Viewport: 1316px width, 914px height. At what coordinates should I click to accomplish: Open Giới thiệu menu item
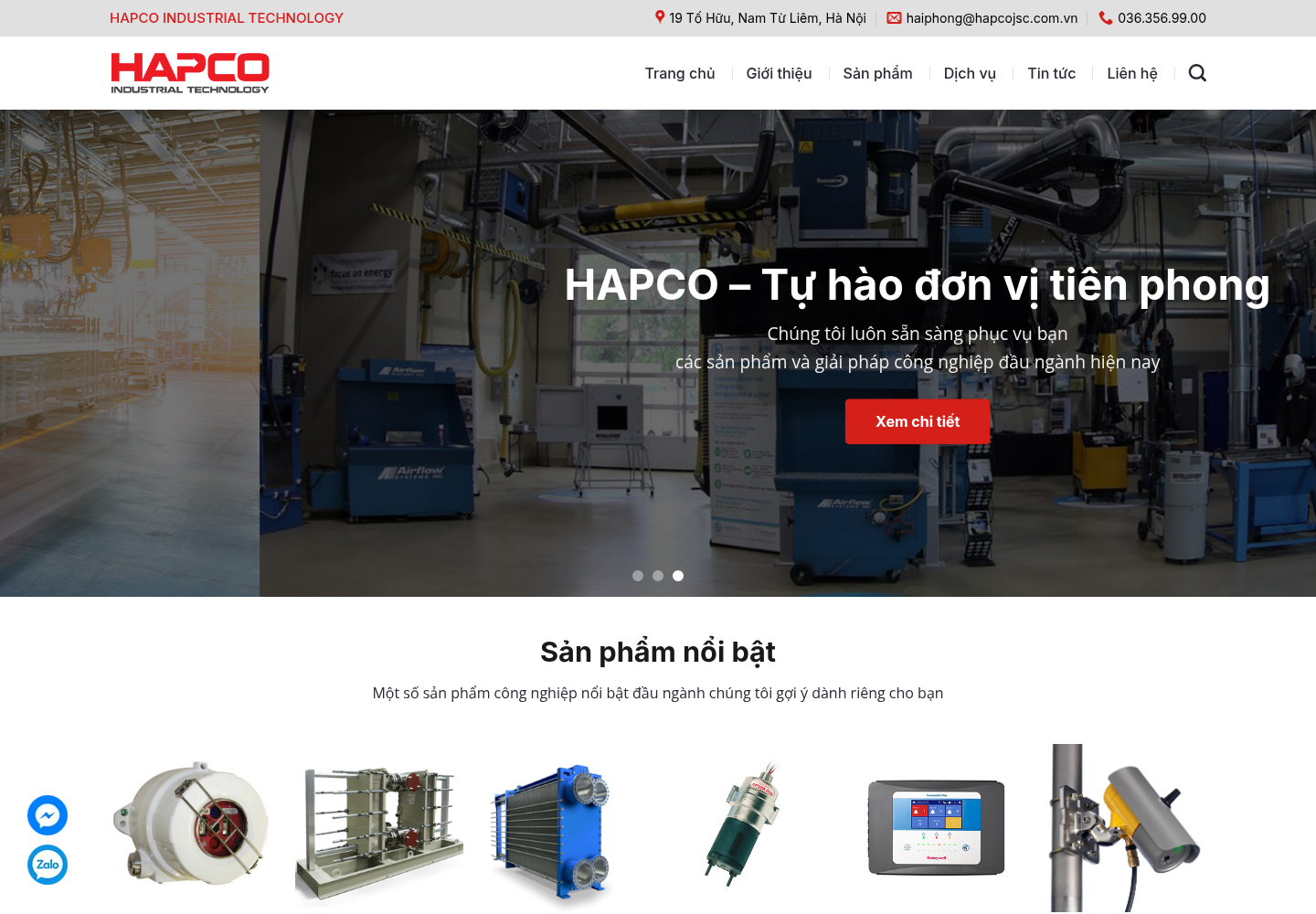click(779, 73)
